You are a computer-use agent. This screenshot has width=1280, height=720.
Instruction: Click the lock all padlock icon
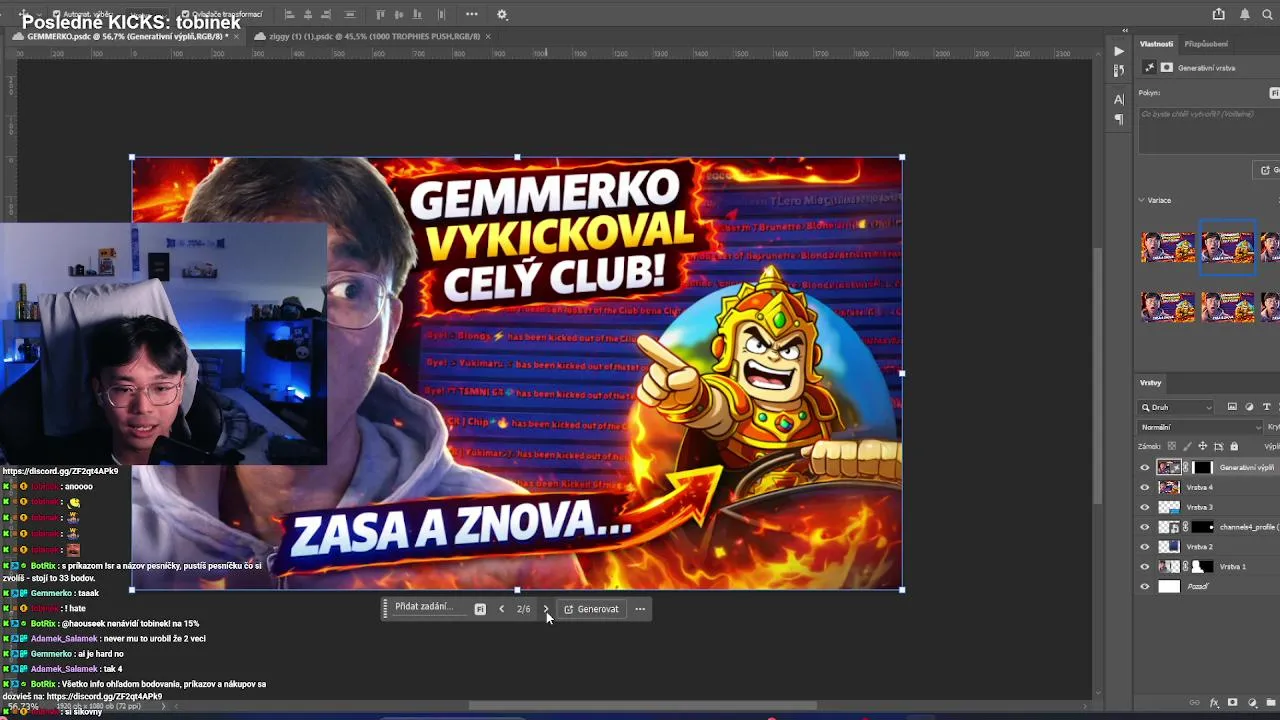pos(1234,446)
